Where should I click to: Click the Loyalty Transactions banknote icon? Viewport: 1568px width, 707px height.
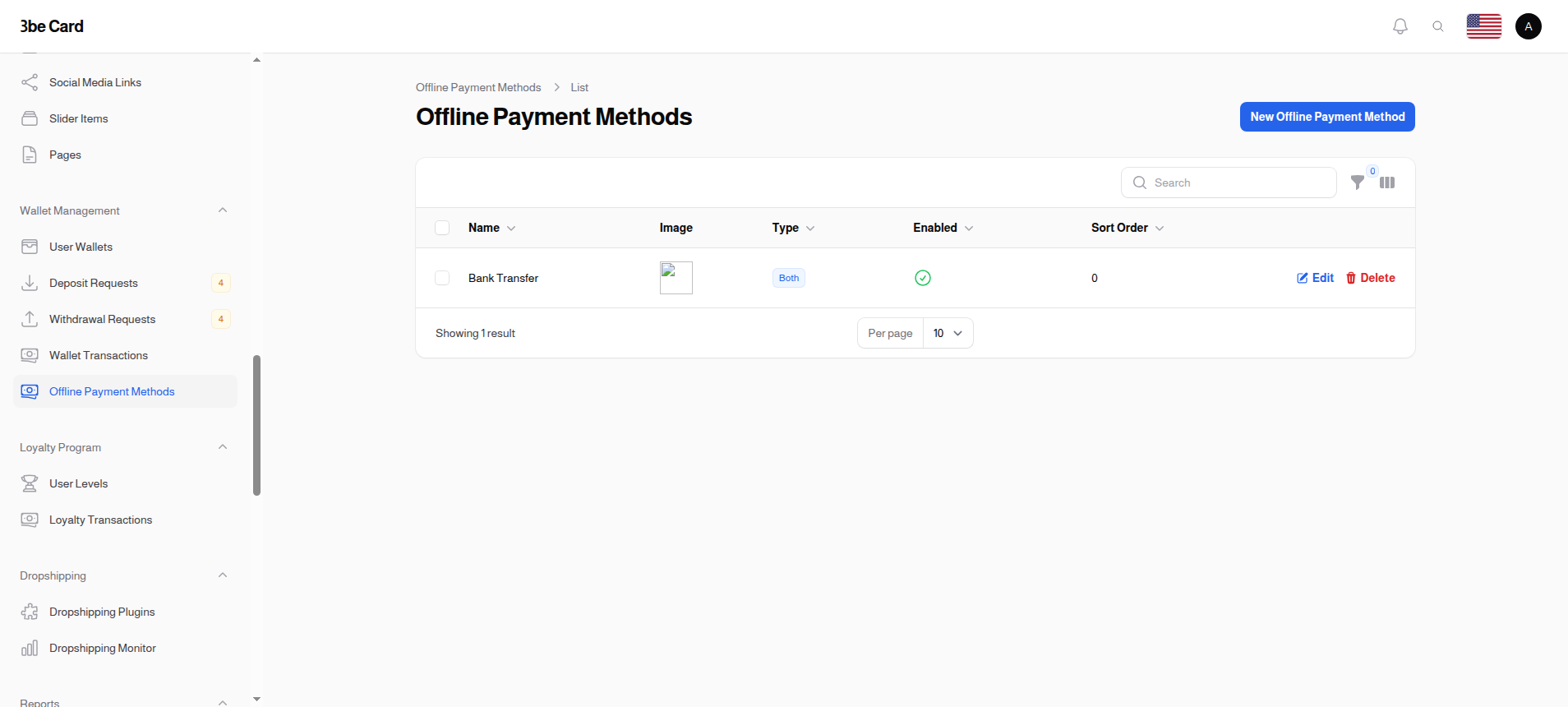[30, 520]
